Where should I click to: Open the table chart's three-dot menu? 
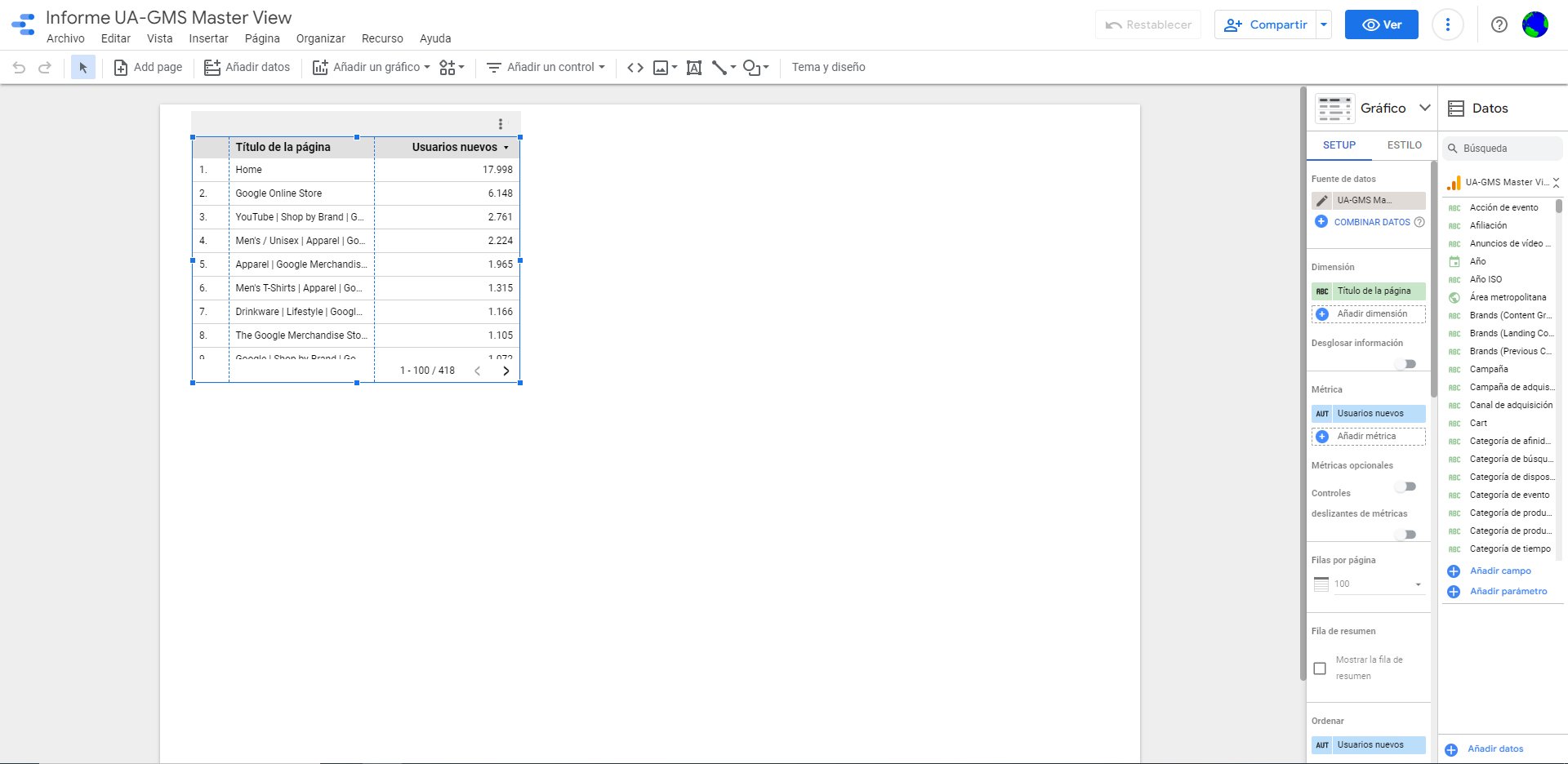pyautogui.click(x=501, y=124)
